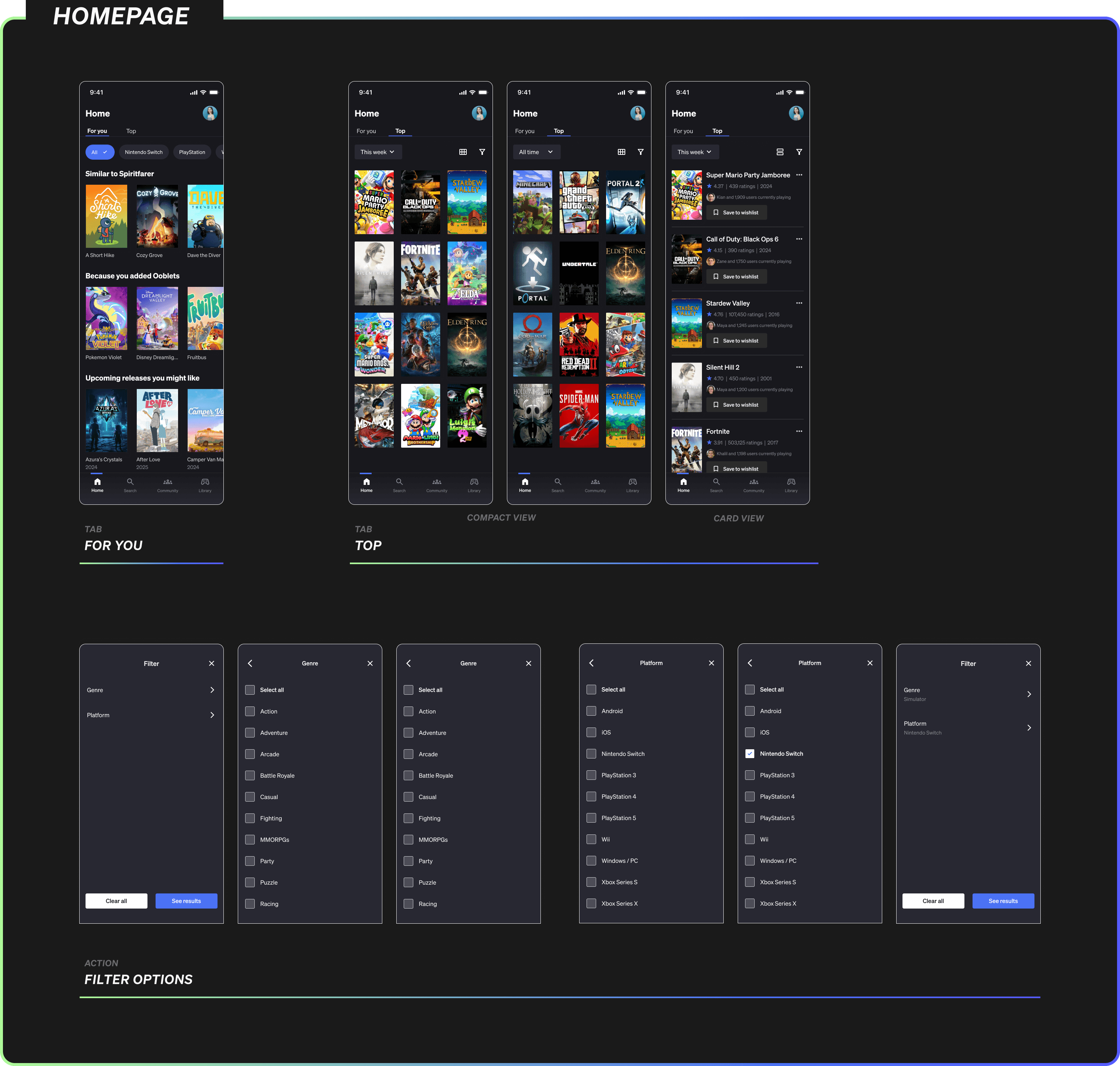This screenshot has height=1066, width=1120.
Task: Click the grid view icon on the All time screen
Action: coord(622,152)
